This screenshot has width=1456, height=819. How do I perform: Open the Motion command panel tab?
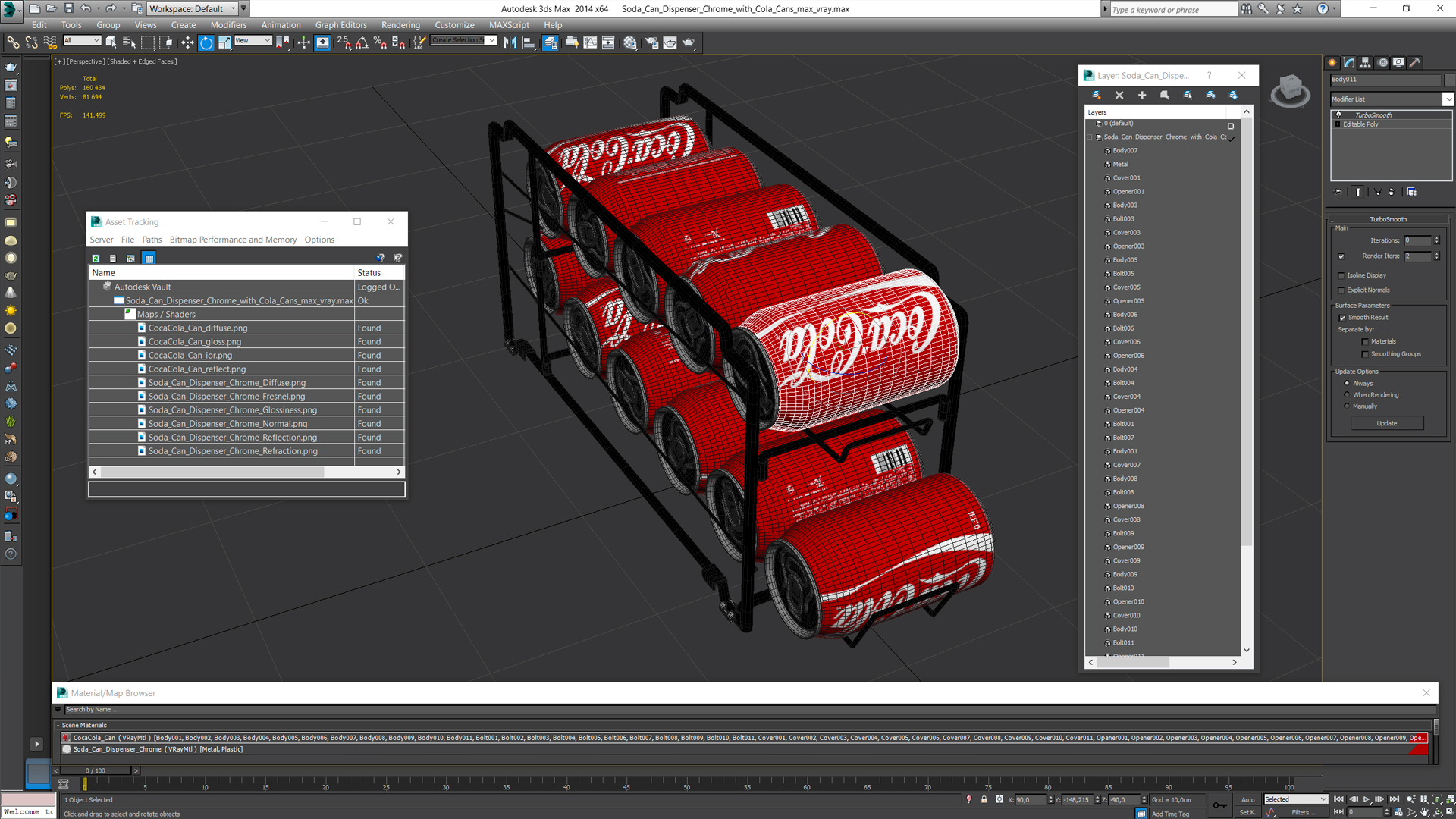1382,63
